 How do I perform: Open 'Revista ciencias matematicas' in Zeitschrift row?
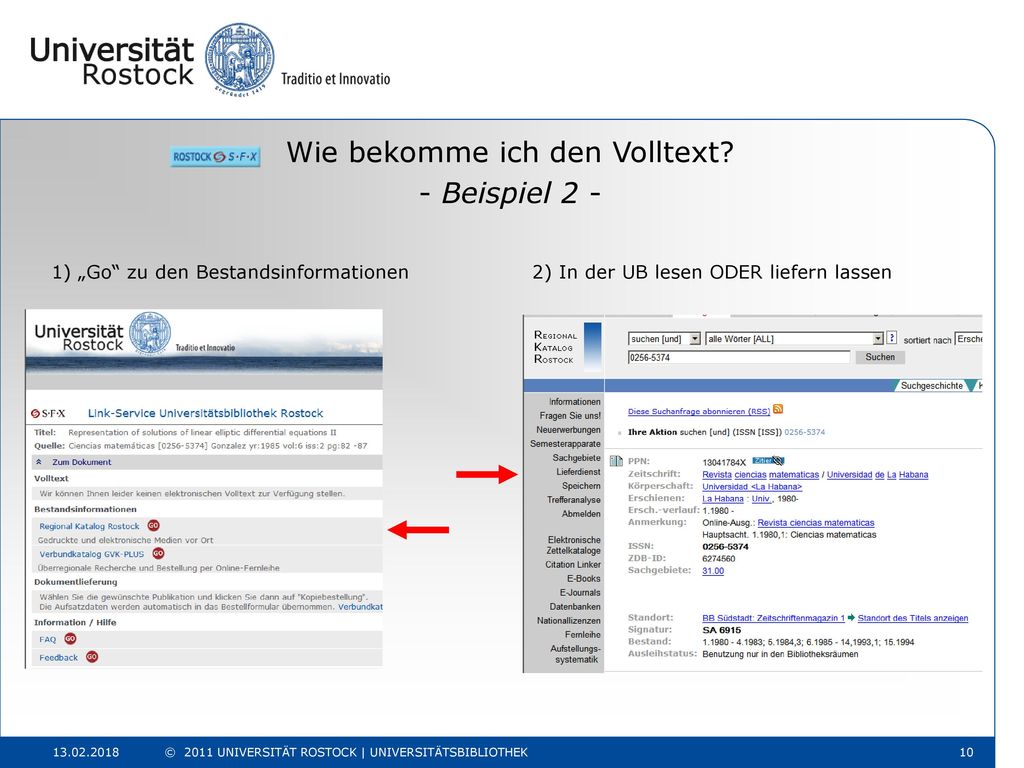click(x=760, y=475)
